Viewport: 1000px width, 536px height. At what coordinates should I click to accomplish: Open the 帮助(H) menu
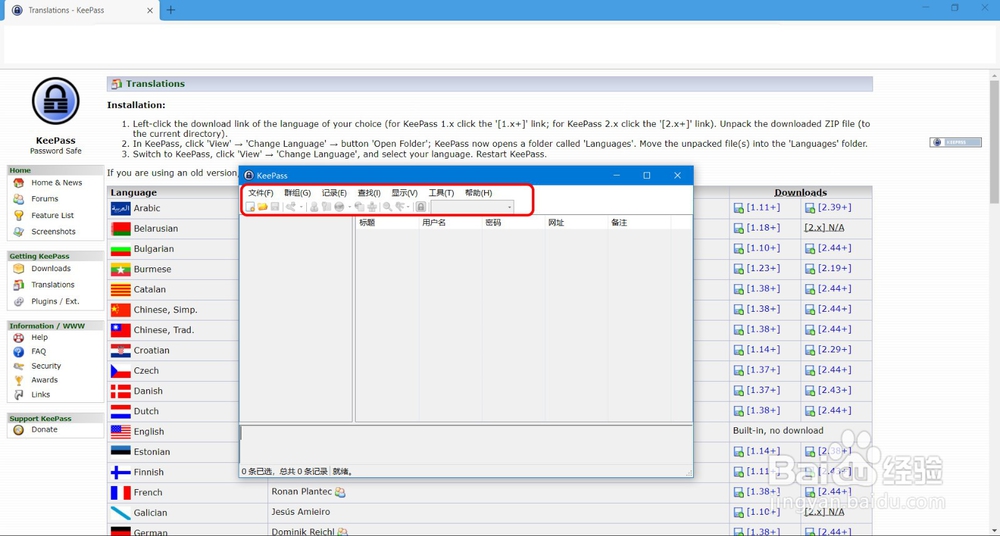(479, 193)
